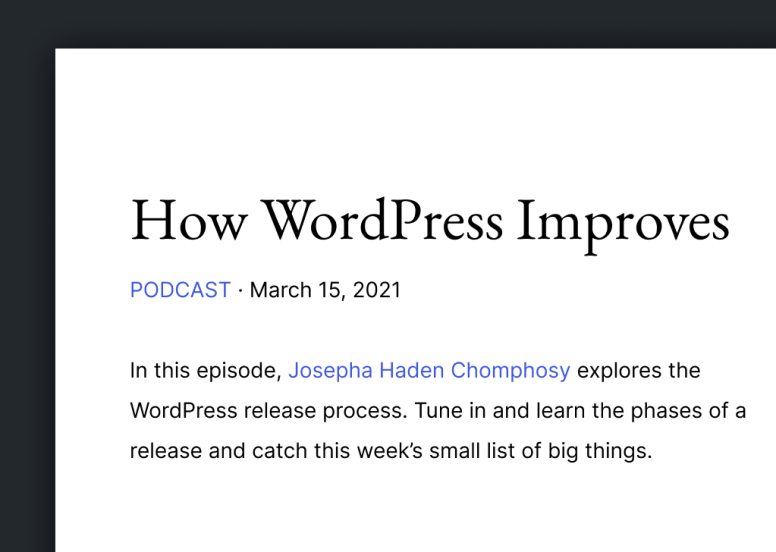Open the Josepha Haden Chomphosy link

[x=429, y=371]
